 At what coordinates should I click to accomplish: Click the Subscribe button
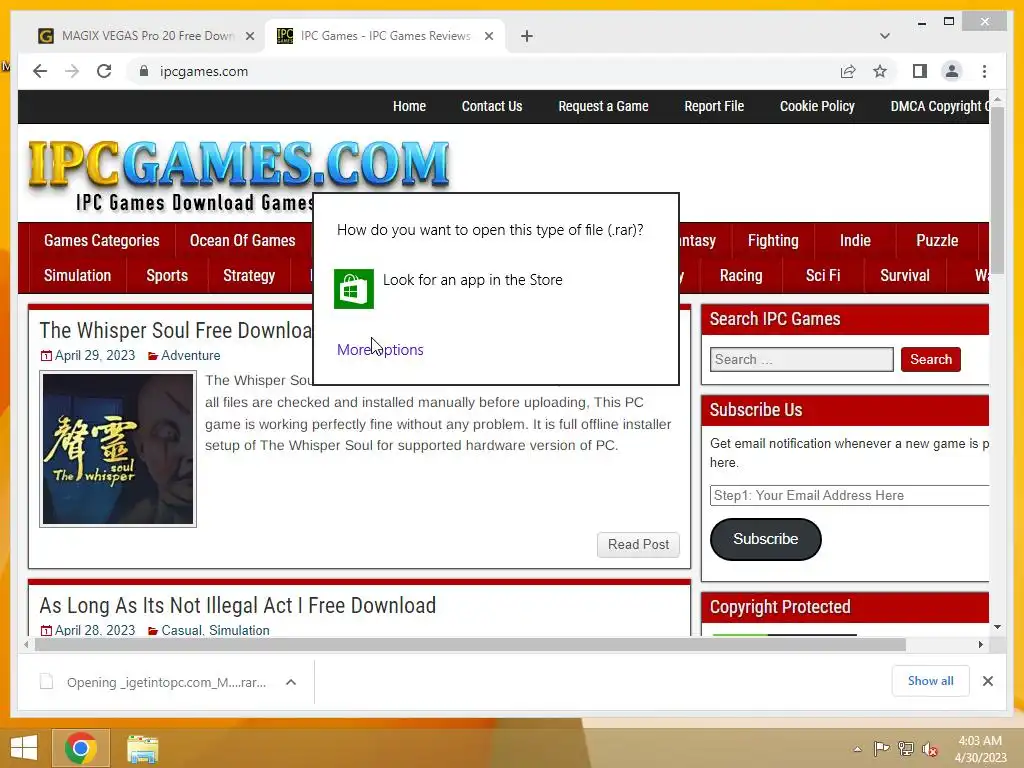(x=765, y=539)
